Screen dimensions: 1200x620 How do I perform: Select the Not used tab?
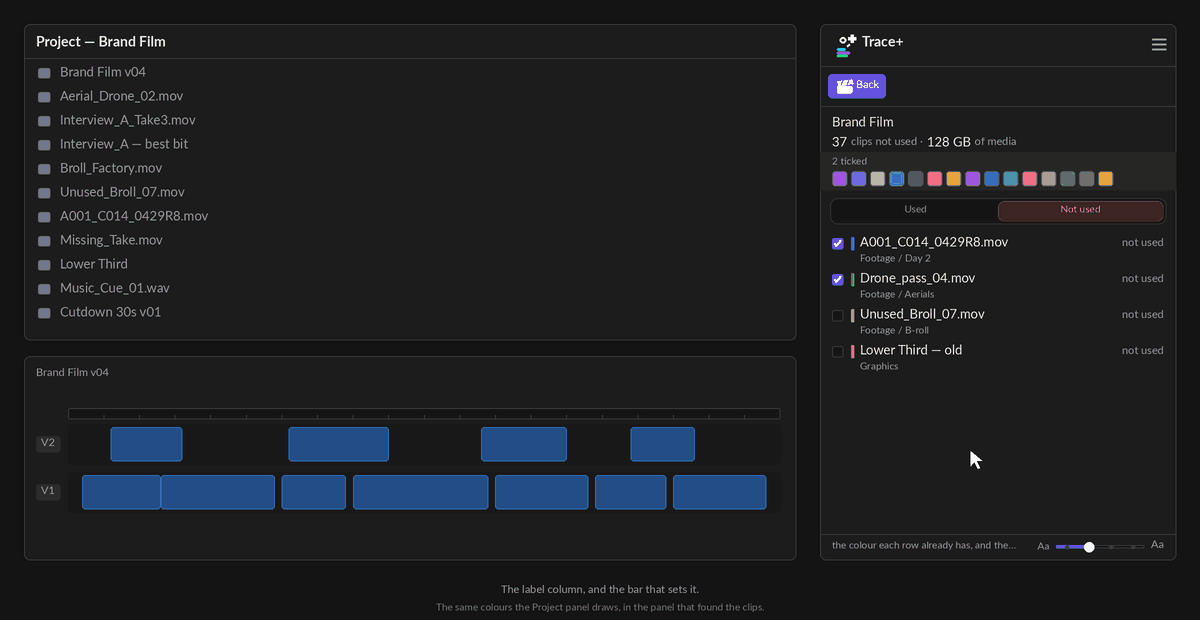[1080, 210]
